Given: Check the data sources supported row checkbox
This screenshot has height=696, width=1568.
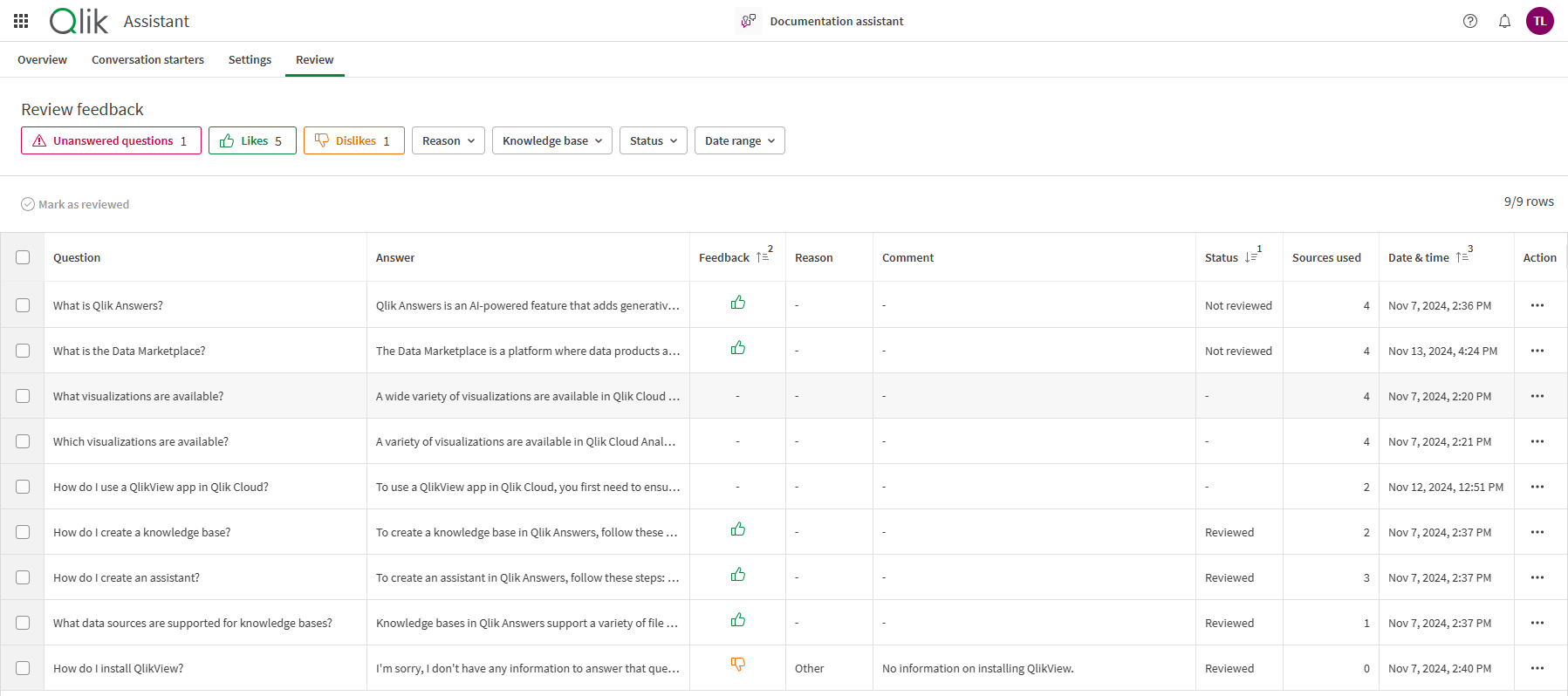Looking at the screenshot, I should tap(23, 623).
